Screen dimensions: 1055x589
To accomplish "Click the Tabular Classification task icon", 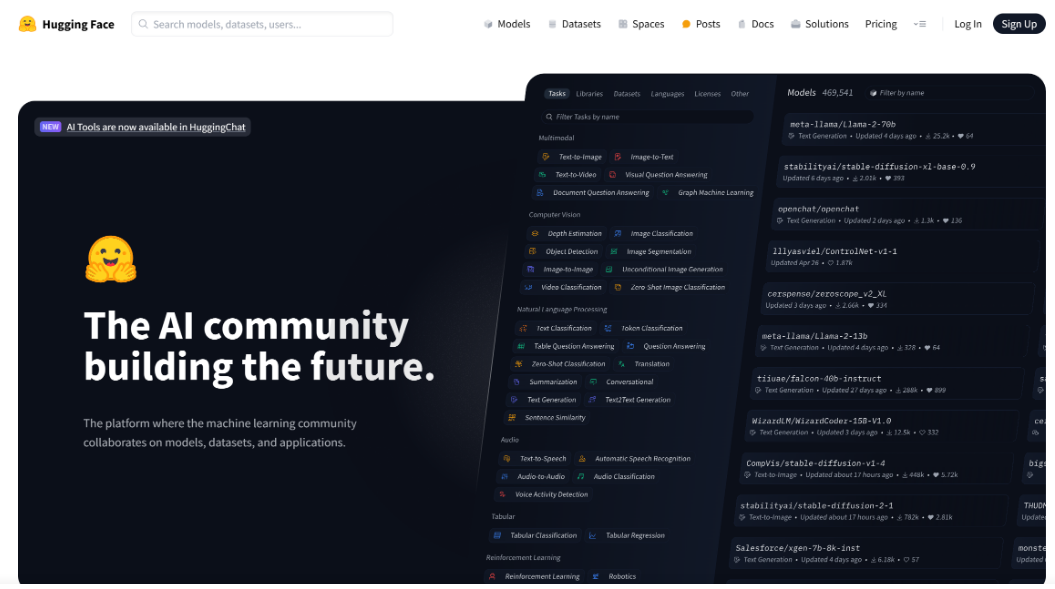I will (497, 535).
